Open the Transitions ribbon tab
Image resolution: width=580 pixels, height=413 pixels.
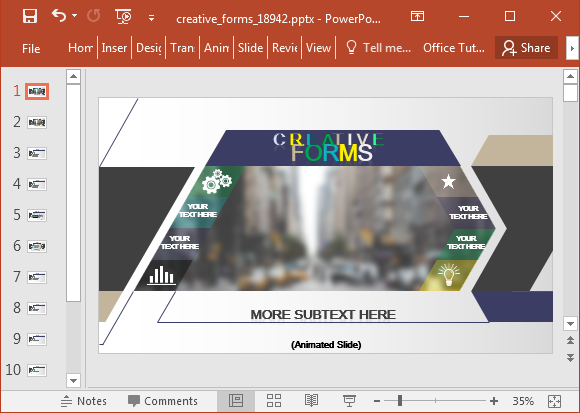(182, 48)
